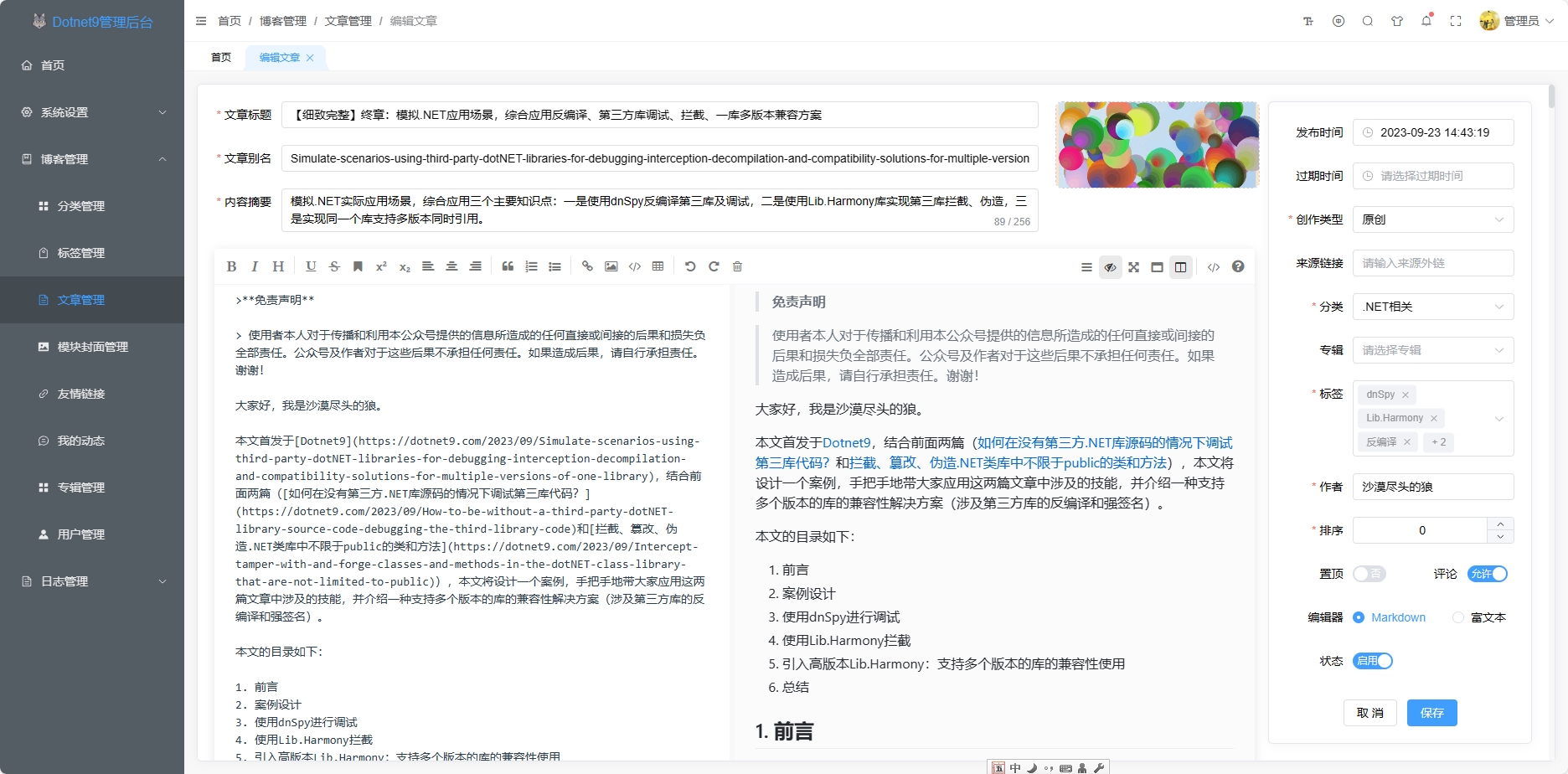
Task: Select the Markdown editor radio button
Action: 1359,617
